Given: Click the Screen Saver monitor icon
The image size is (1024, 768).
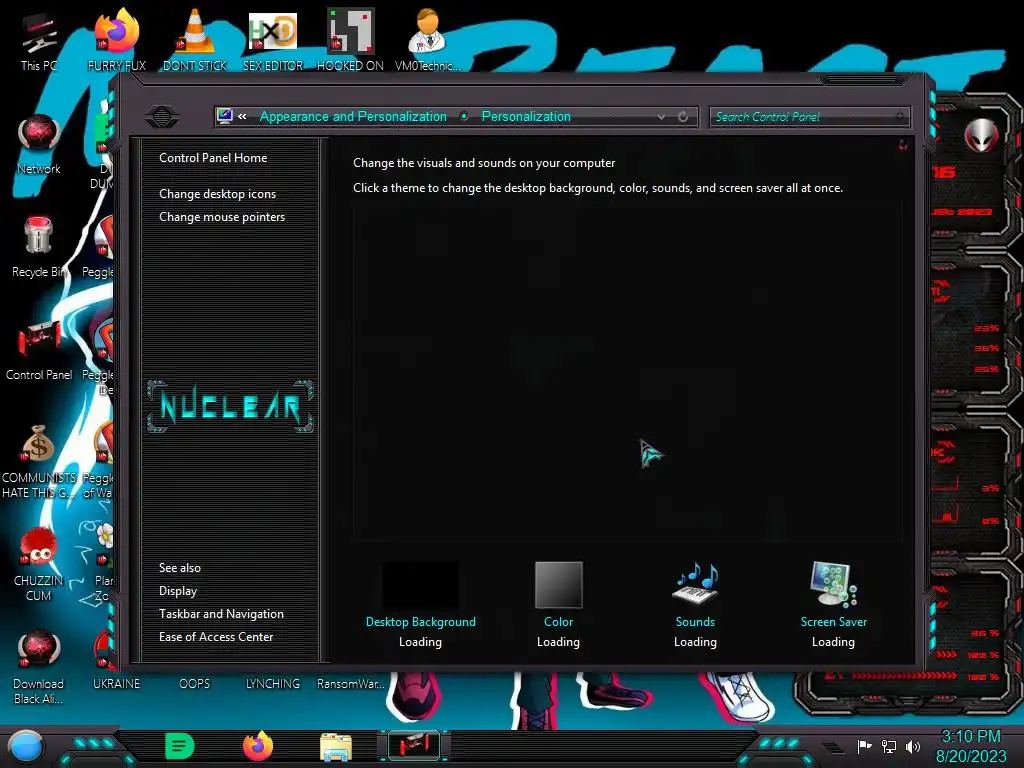Looking at the screenshot, I should [x=833, y=584].
